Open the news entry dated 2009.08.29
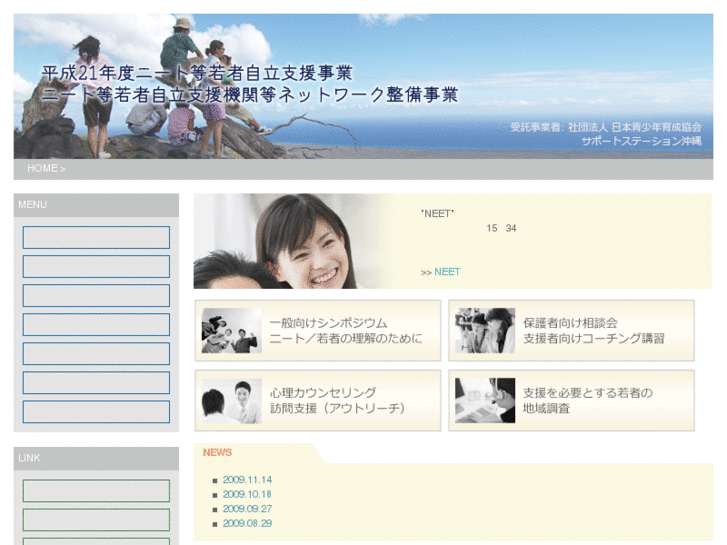 (247, 523)
